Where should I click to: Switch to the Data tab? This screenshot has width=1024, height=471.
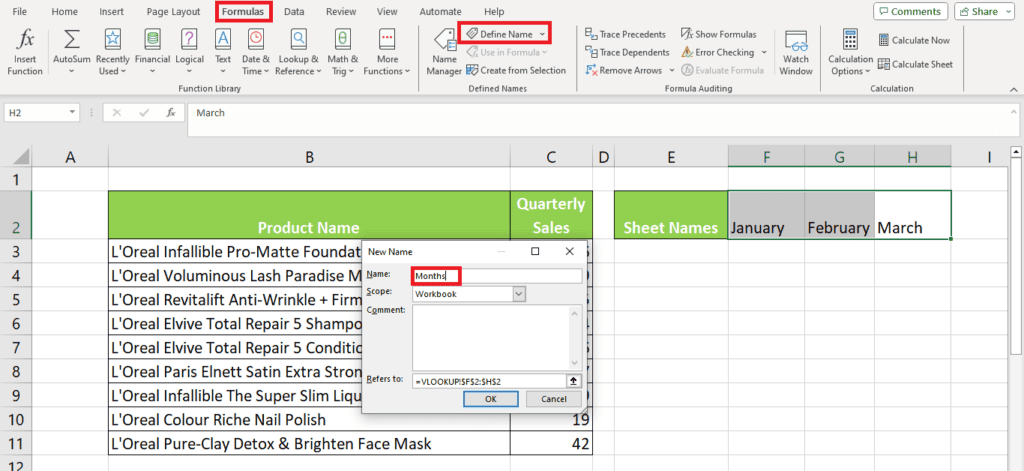(x=294, y=12)
